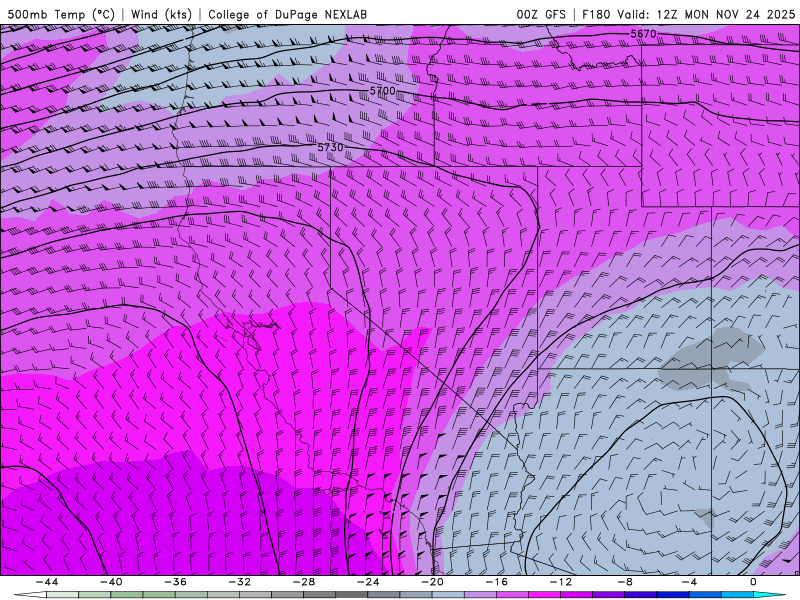This screenshot has width=800, height=600.
Task: Select the 'College of DuPage NEXLAB' text
Action: point(287,14)
